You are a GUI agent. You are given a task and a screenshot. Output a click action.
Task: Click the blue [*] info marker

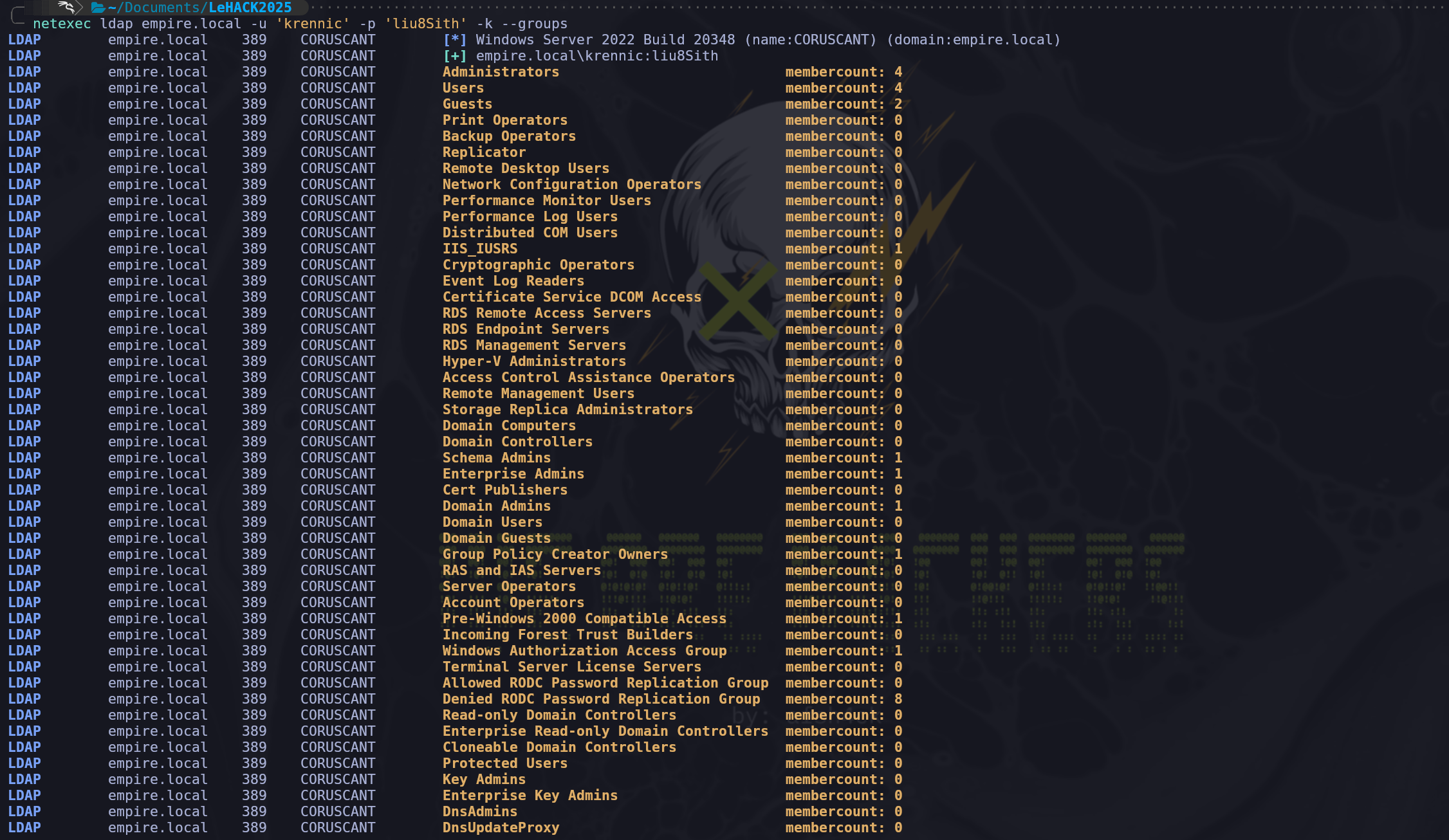(x=454, y=40)
